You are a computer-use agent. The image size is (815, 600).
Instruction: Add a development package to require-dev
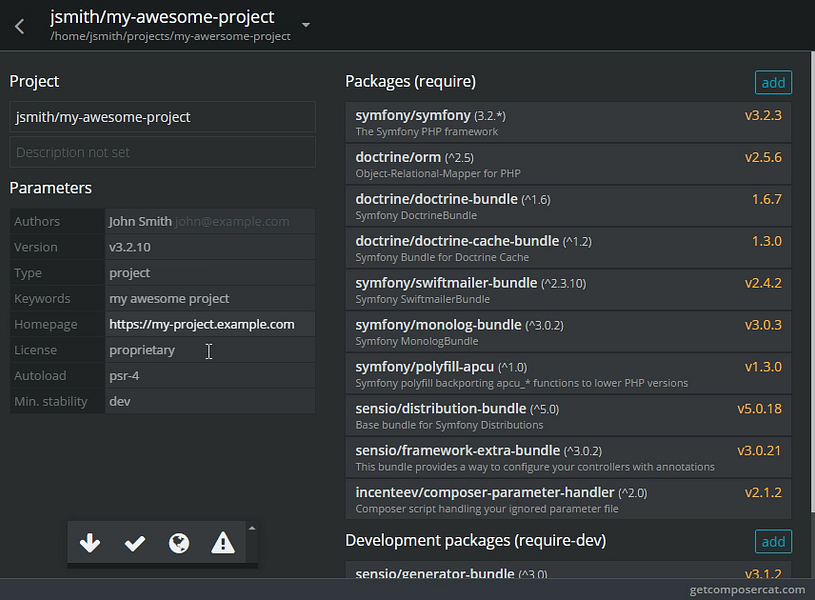pyautogui.click(x=773, y=542)
